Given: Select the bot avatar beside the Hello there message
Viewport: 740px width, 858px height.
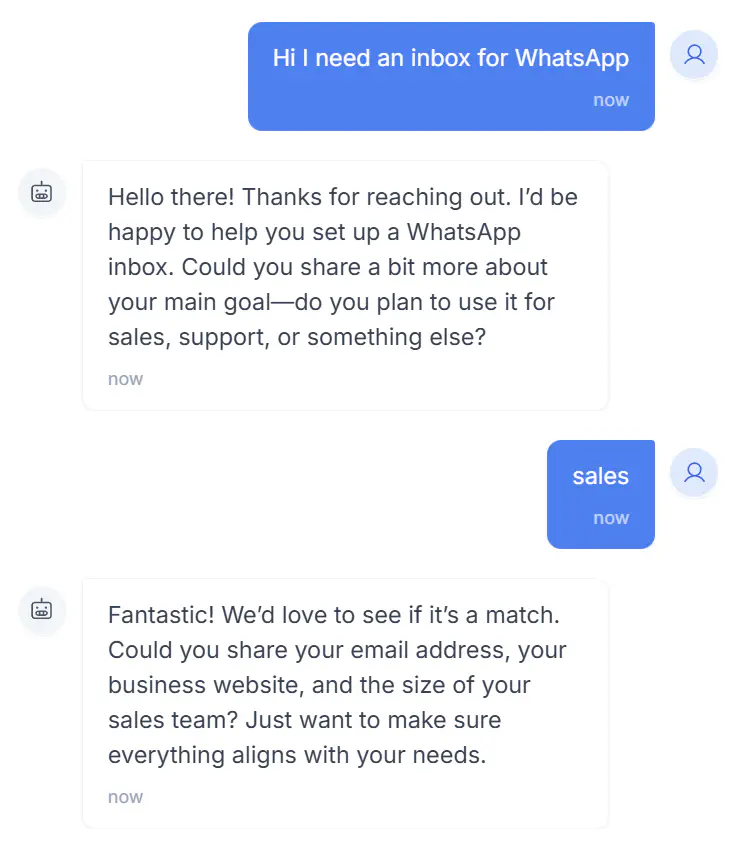Looking at the screenshot, I should click(x=42, y=193).
